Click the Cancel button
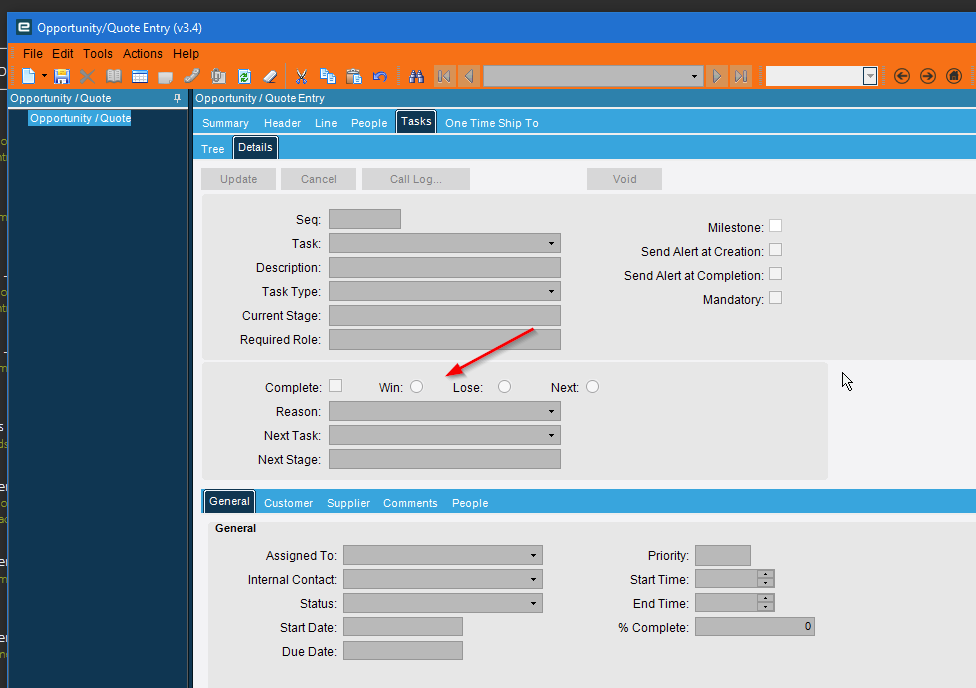The width and height of the screenshot is (976, 688). (319, 179)
